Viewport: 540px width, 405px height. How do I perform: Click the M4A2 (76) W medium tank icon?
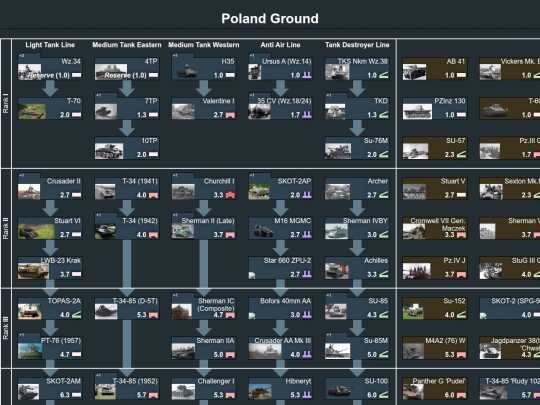(461, 355)
